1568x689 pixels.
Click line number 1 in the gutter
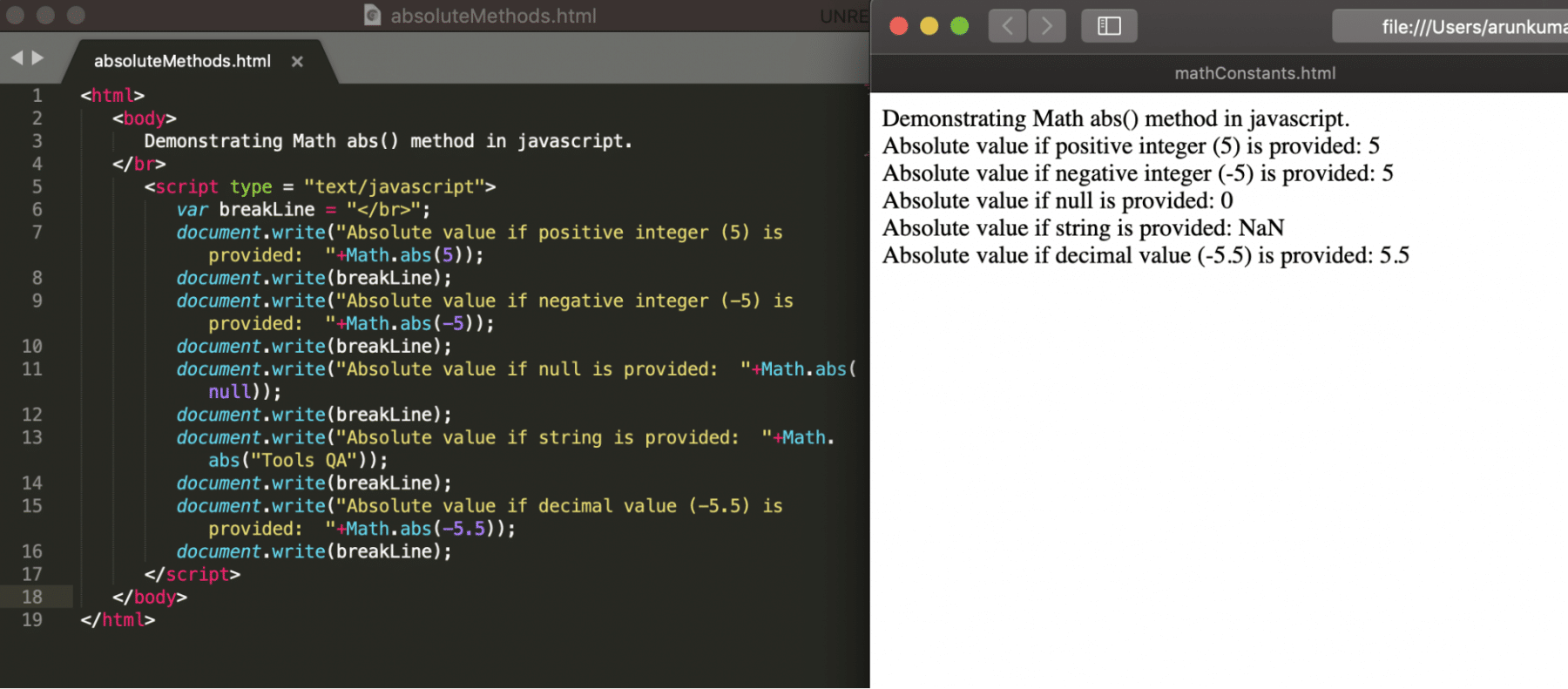37,95
